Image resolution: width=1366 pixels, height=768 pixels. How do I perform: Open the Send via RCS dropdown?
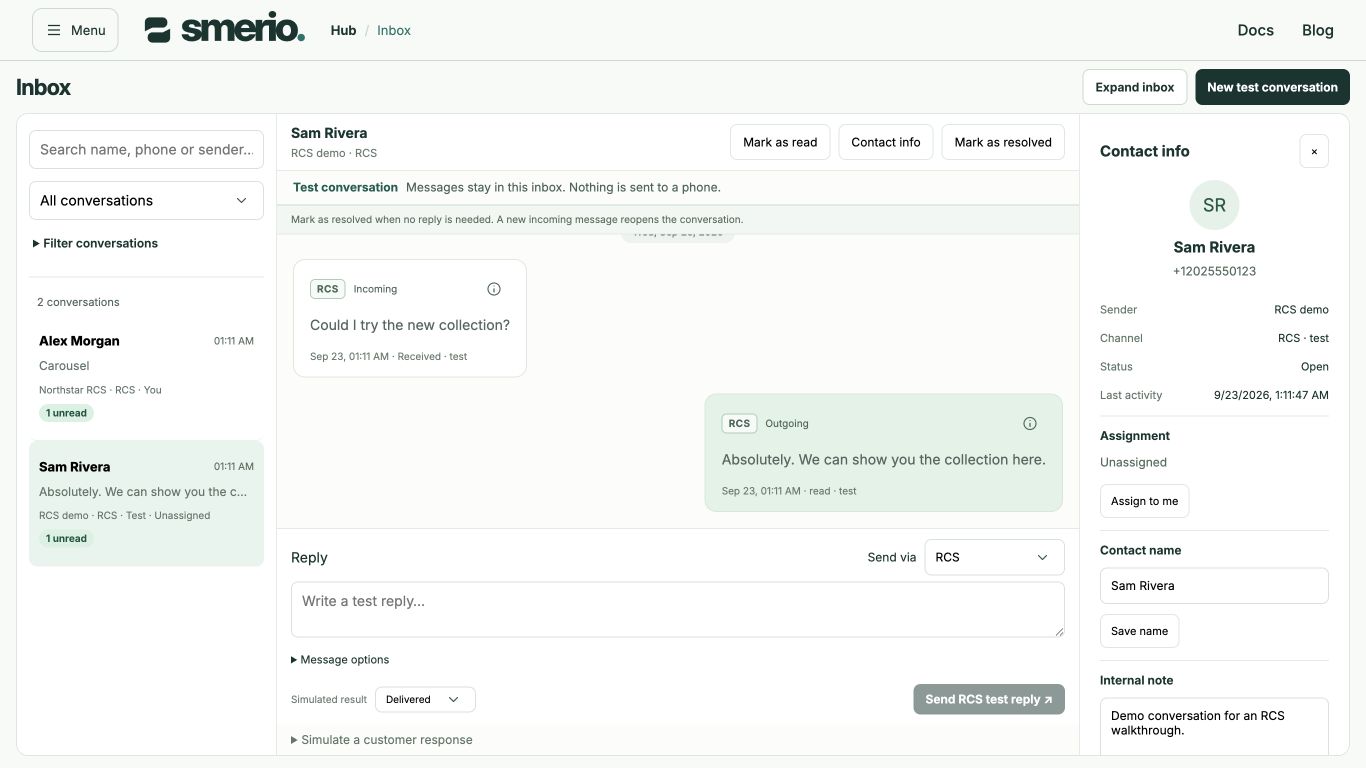coord(994,557)
